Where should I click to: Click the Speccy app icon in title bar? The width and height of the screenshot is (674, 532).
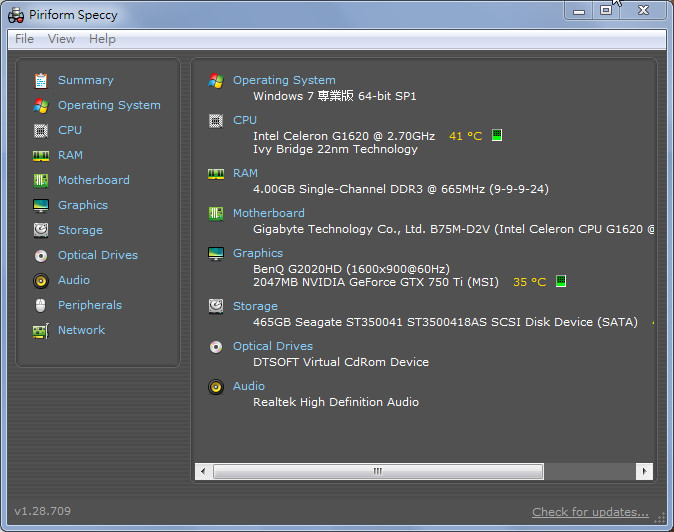pyautogui.click(x=16, y=15)
